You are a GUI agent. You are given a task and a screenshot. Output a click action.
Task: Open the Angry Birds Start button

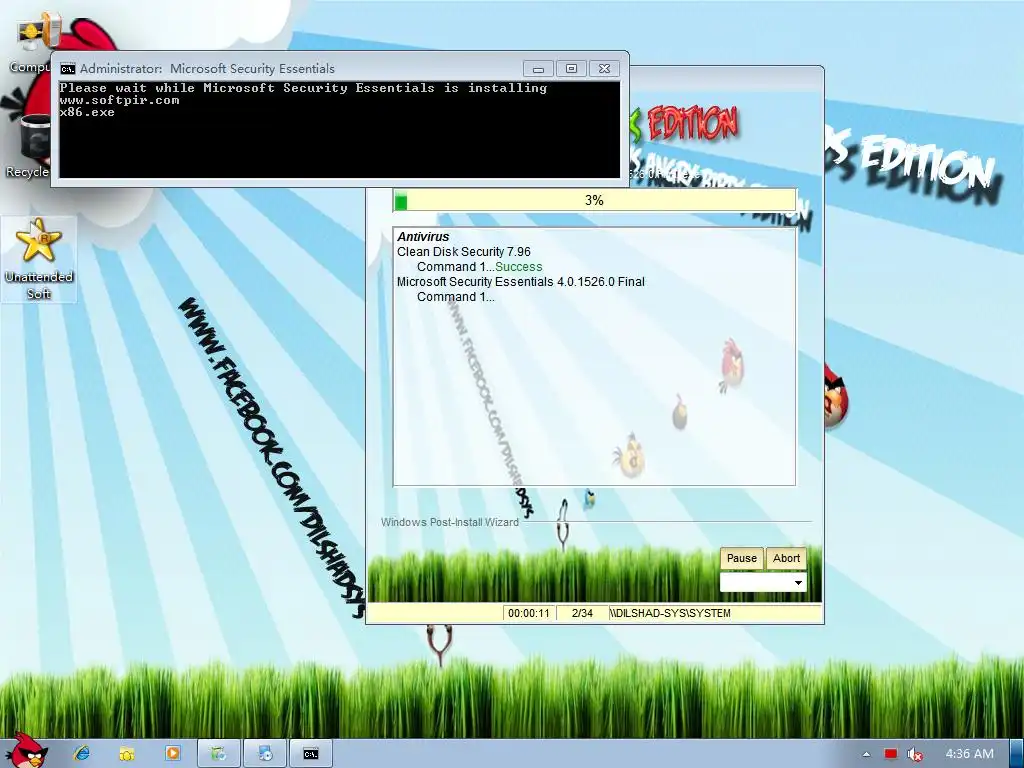pyautogui.click(x=26, y=751)
